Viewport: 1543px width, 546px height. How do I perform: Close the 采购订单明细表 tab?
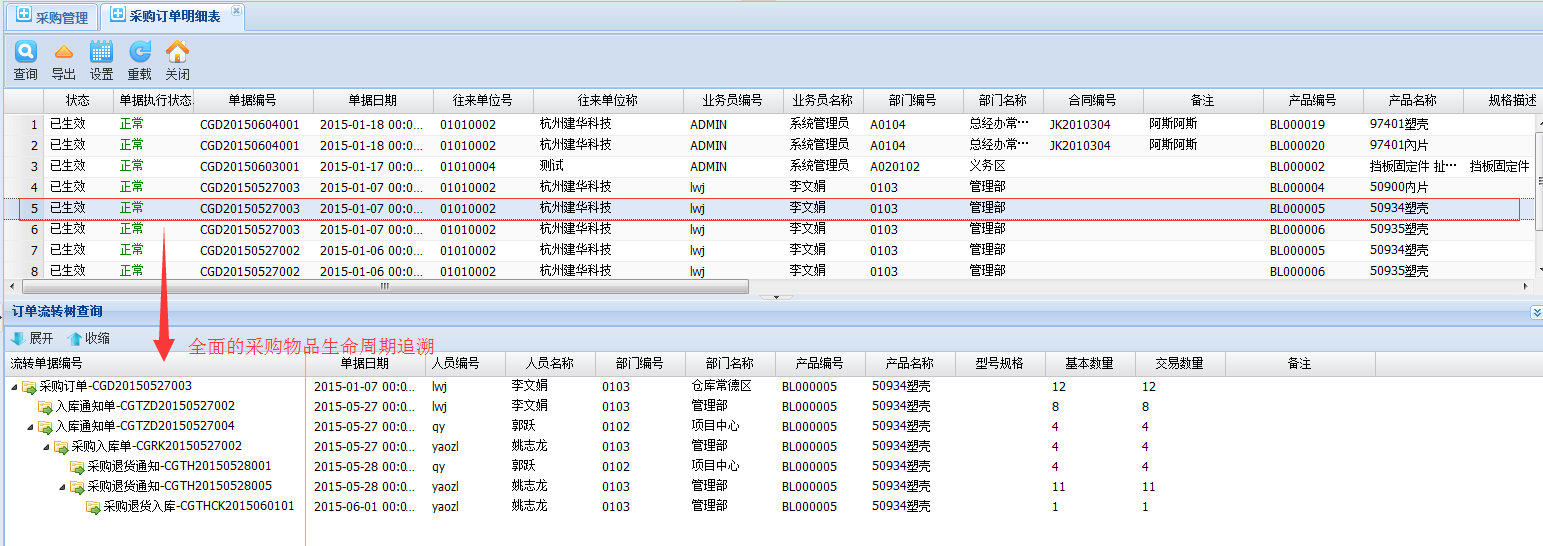pyautogui.click(x=236, y=11)
